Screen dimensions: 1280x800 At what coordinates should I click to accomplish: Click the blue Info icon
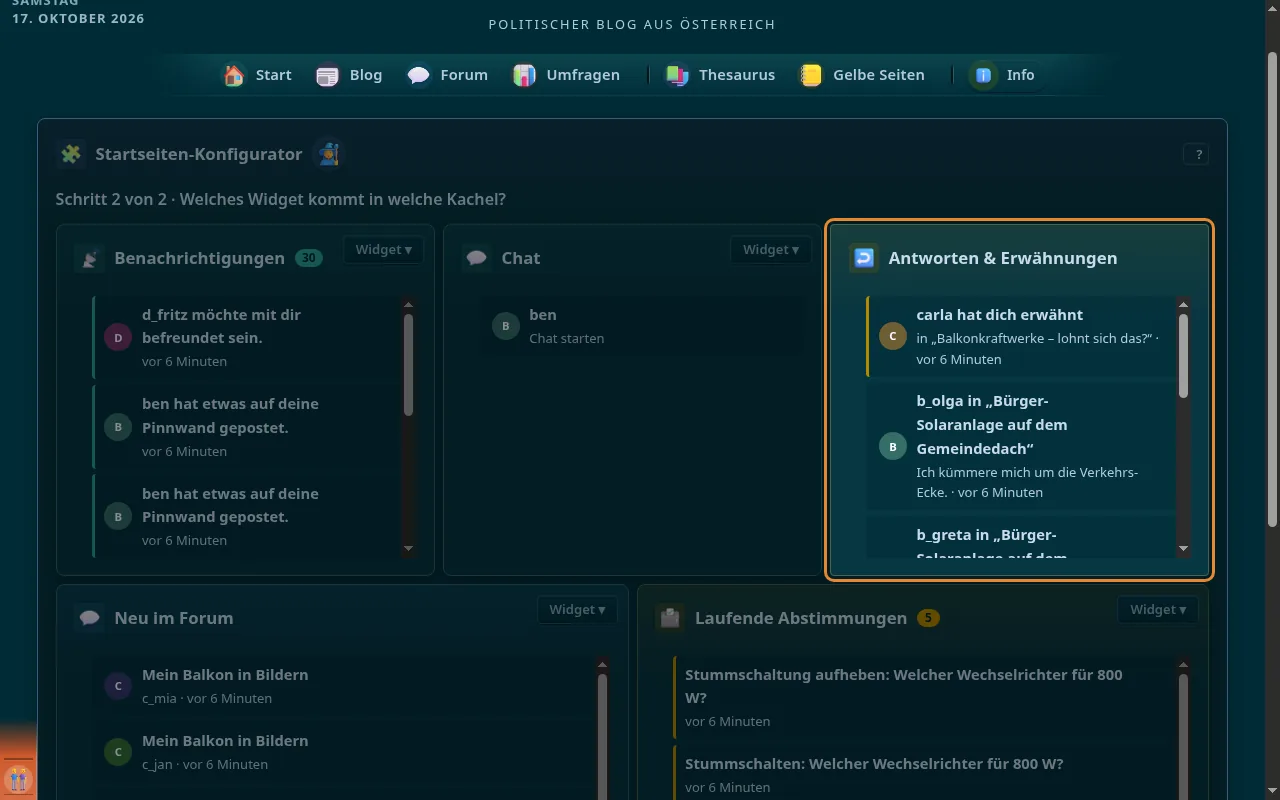pyautogui.click(x=984, y=75)
